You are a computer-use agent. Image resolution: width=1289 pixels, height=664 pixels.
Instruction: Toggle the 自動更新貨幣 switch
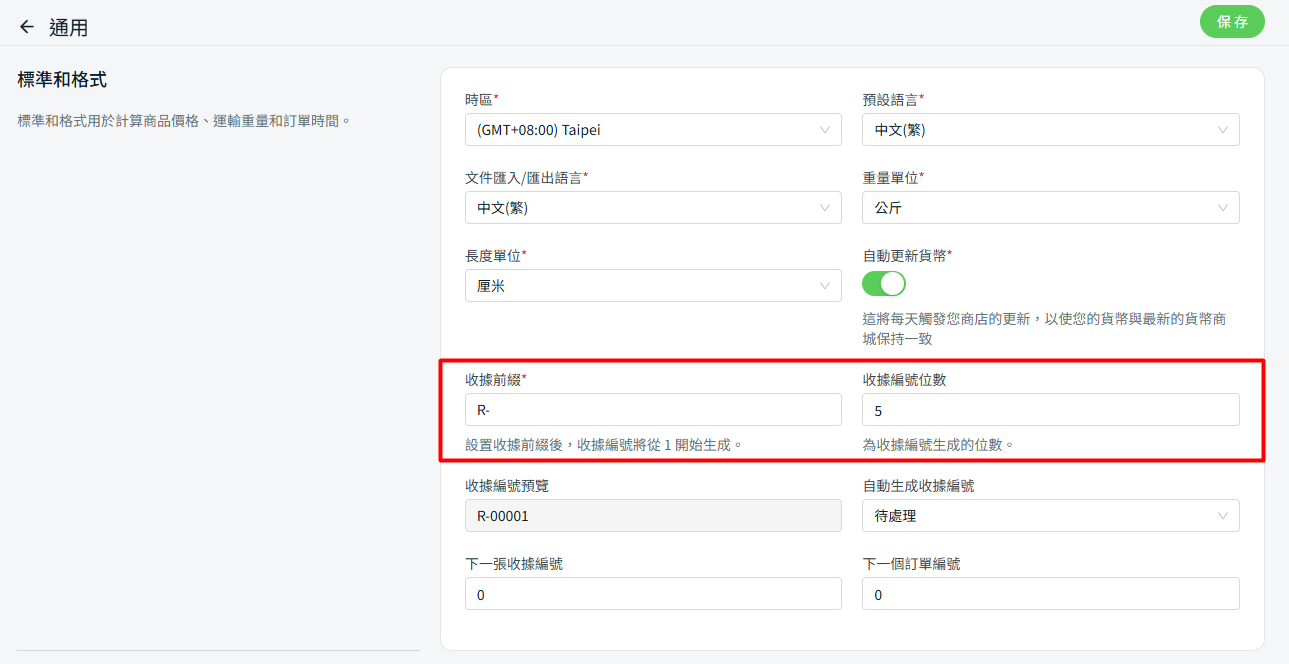(x=883, y=284)
